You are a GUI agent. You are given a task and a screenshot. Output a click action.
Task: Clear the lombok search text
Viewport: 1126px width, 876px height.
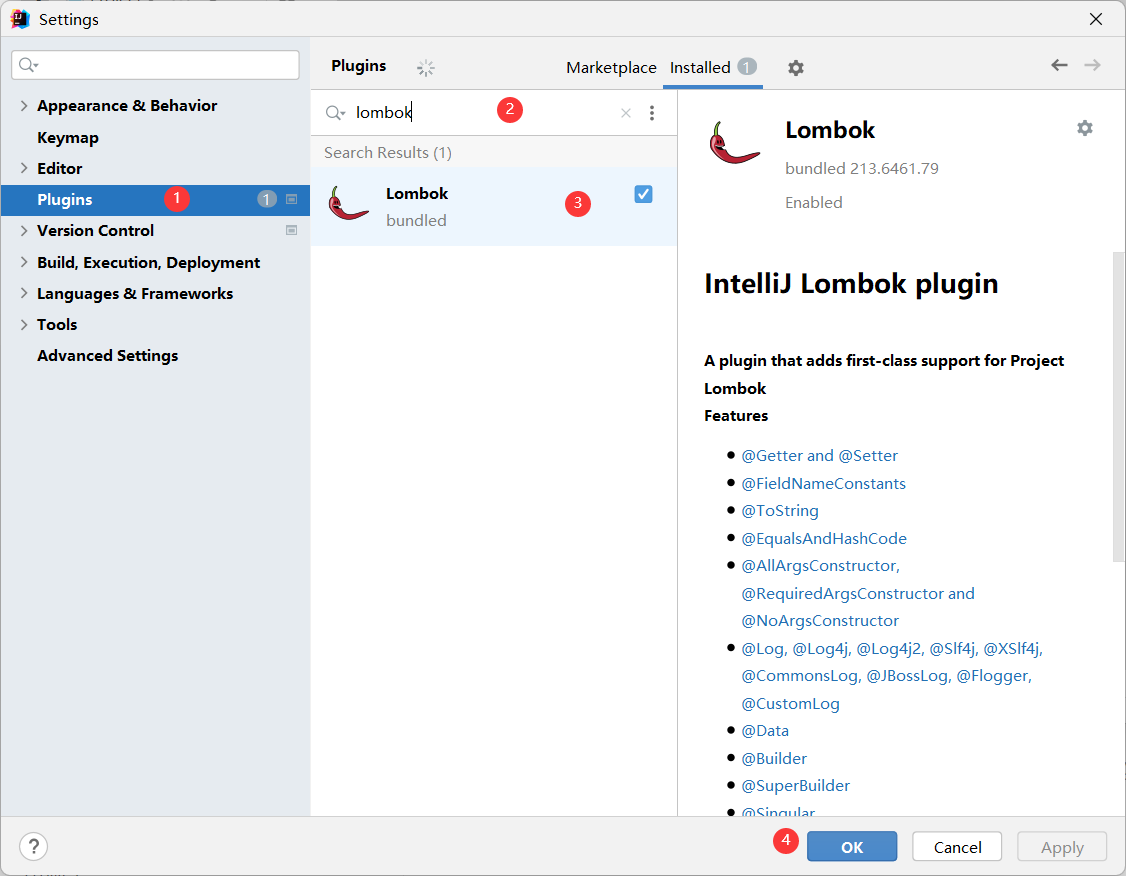tap(625, 113)
